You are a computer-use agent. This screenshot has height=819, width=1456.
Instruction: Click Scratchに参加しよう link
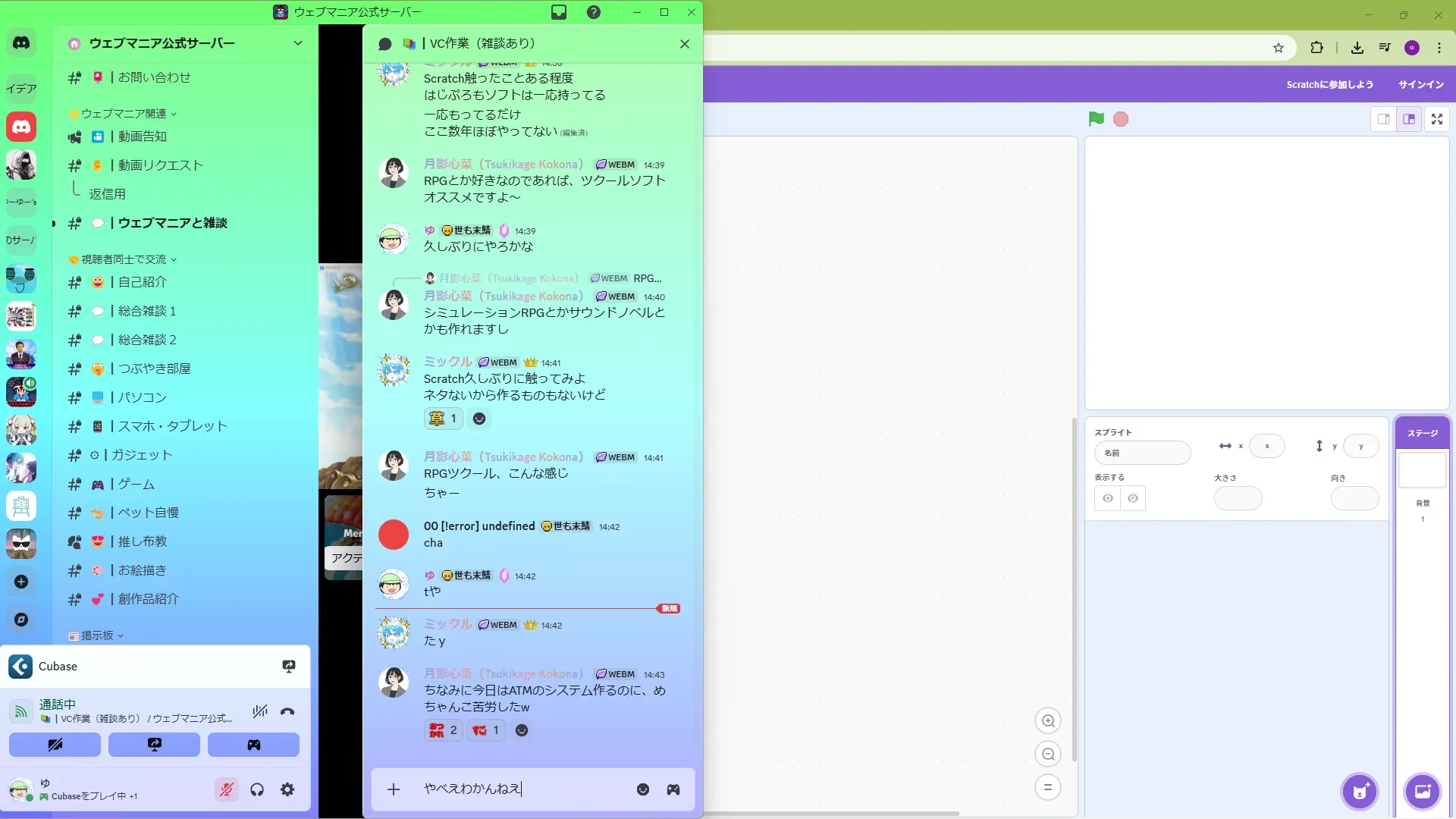1329,84
